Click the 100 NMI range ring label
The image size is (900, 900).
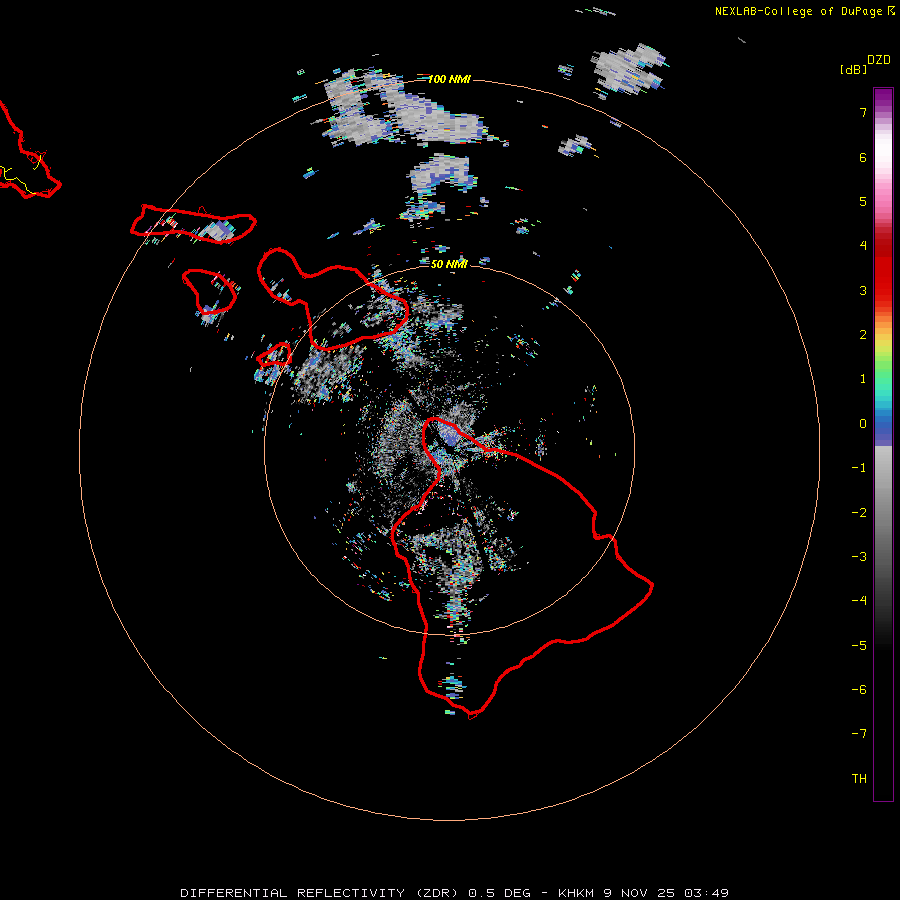pyautogui.click(x=449, y=79)
